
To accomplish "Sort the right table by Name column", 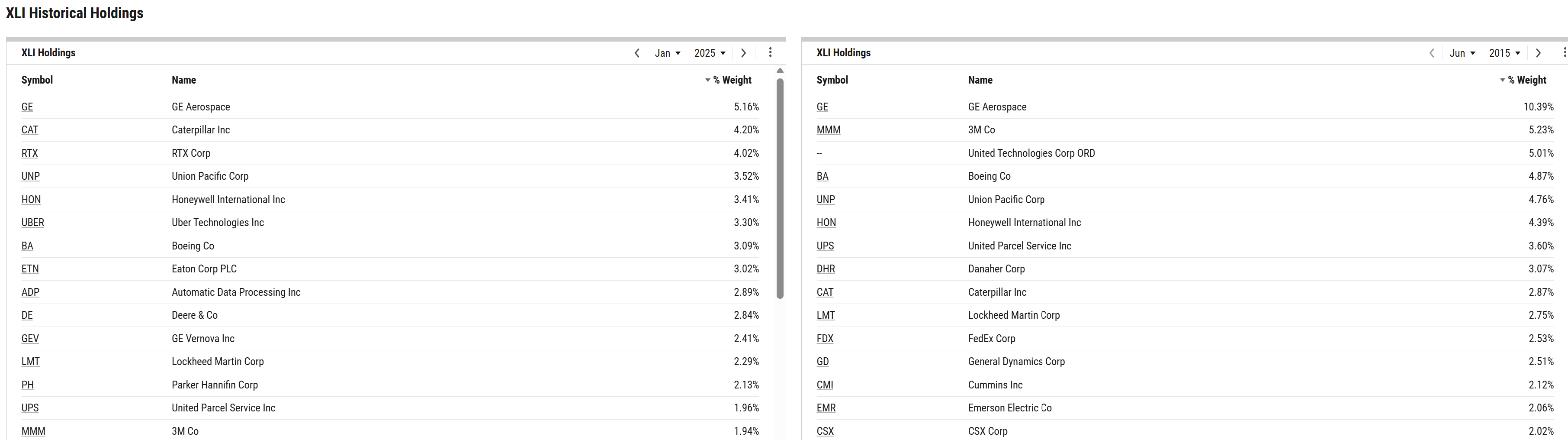I will (980, 80).
